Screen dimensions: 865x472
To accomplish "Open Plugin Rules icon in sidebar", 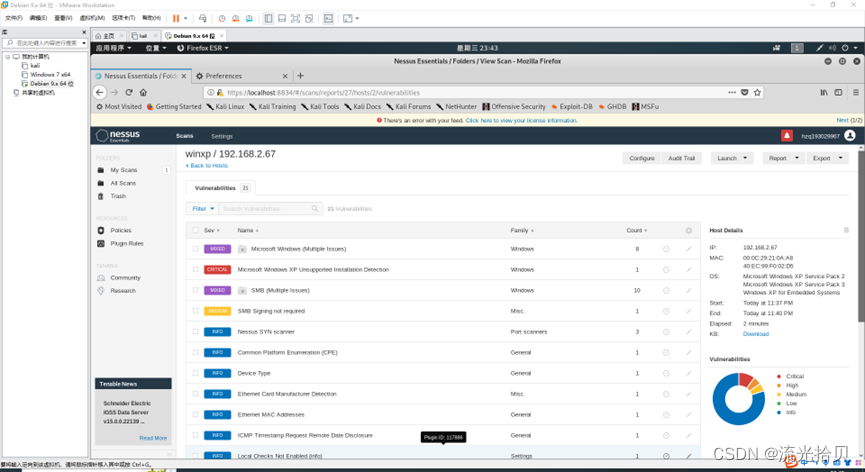I will (100, 243).
